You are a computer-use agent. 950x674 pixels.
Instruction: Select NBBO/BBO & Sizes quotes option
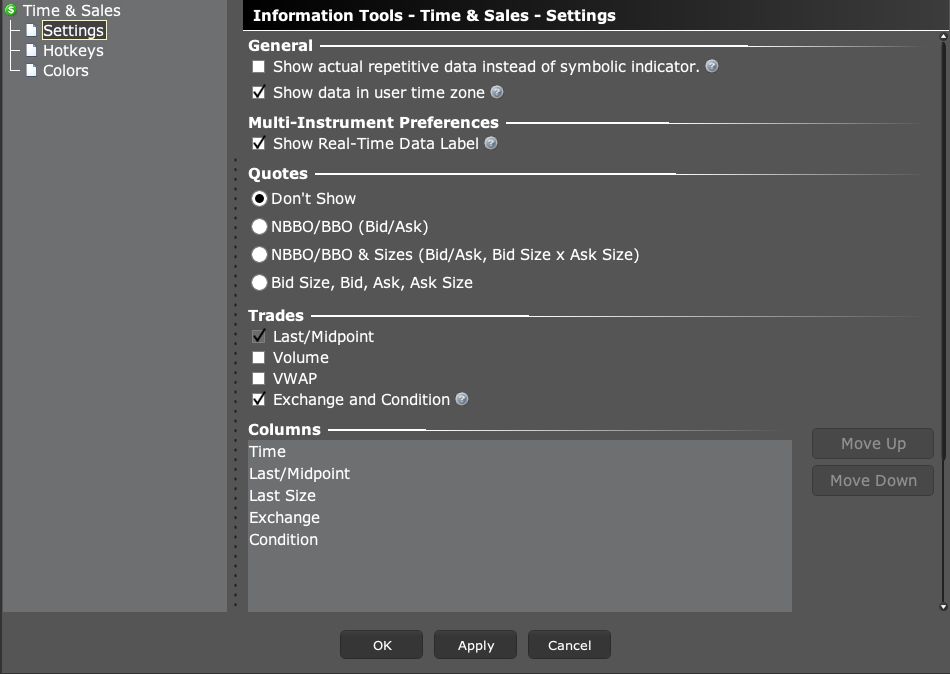[259, 255]
